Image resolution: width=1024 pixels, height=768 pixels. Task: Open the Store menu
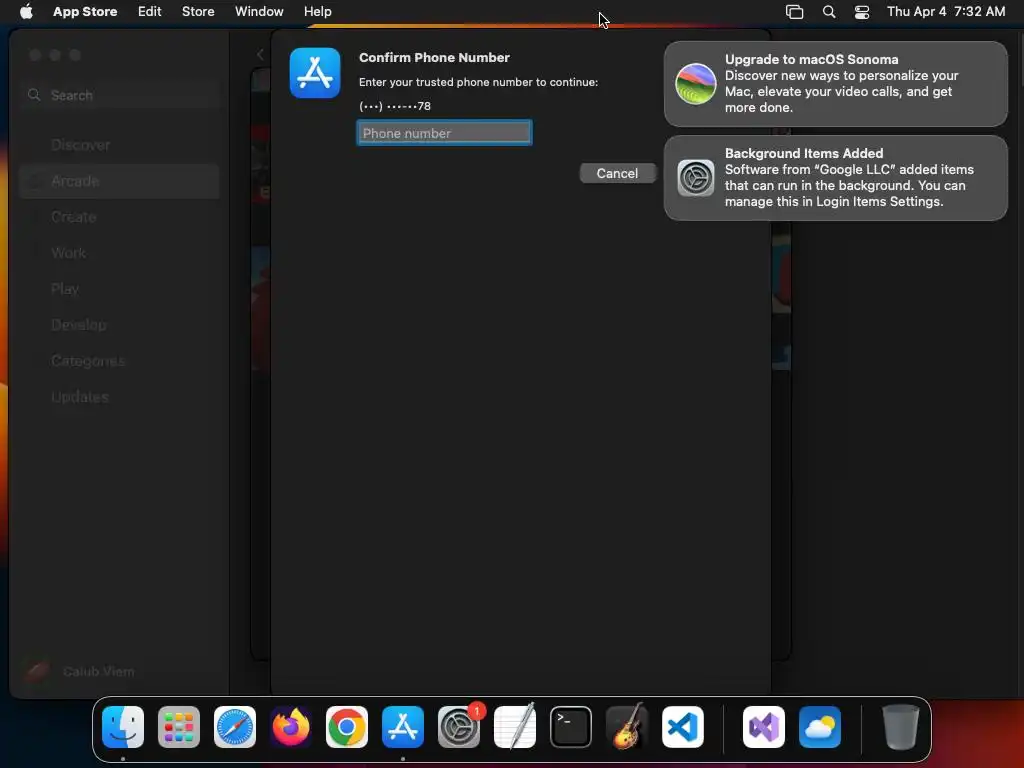pyautogui.click(x=198, y=11)
